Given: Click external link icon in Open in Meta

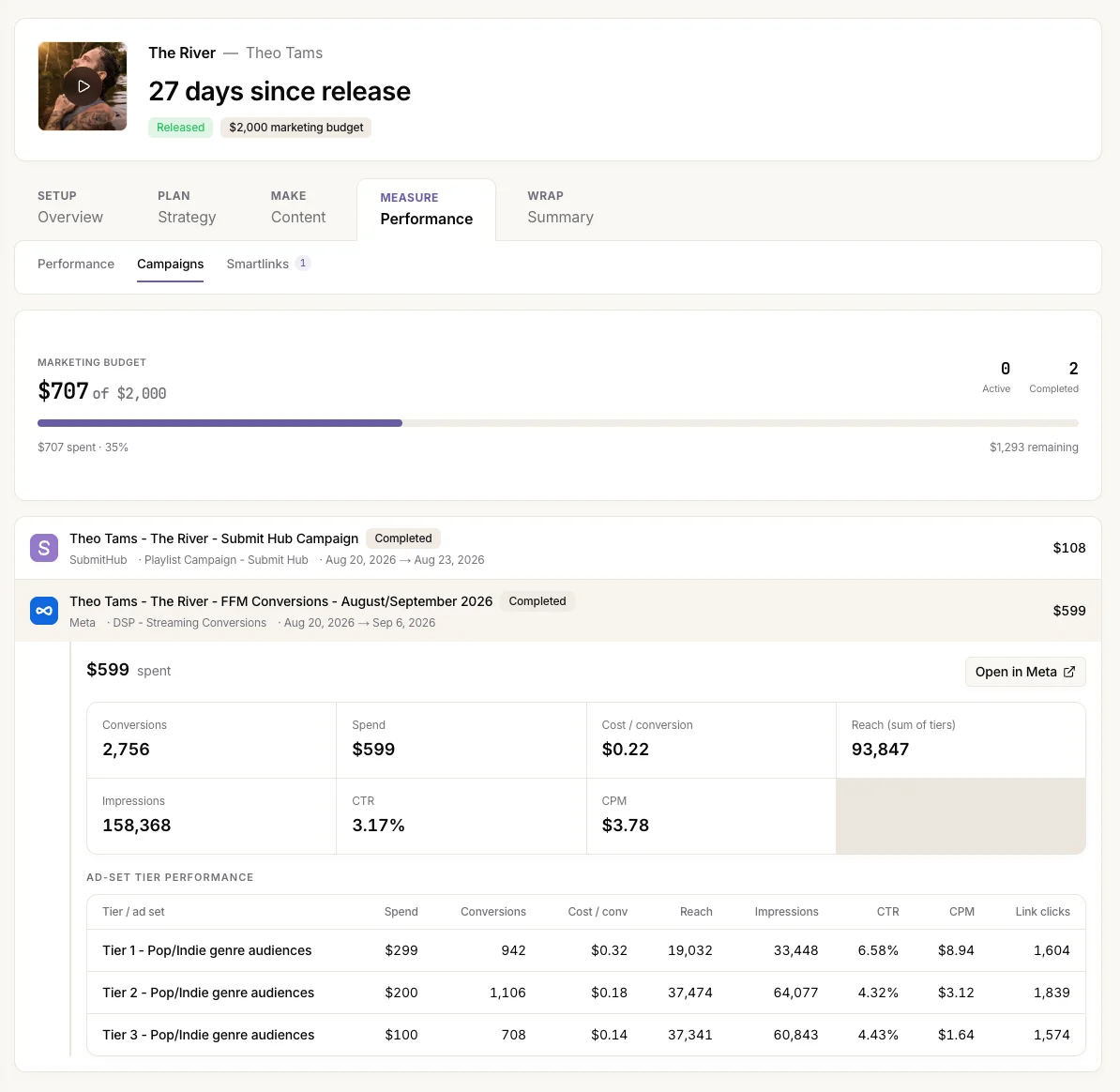Looking at the screenshot, I should pyautogui.click(x=1069, y=672).
